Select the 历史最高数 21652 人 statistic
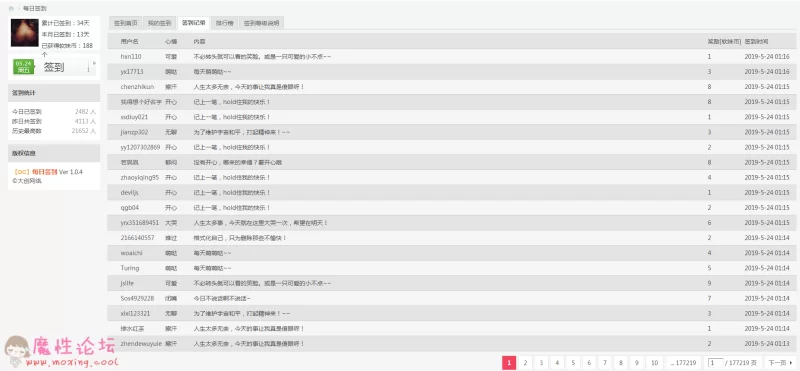This screenshot has width=800, height=371. pos(54,131)
